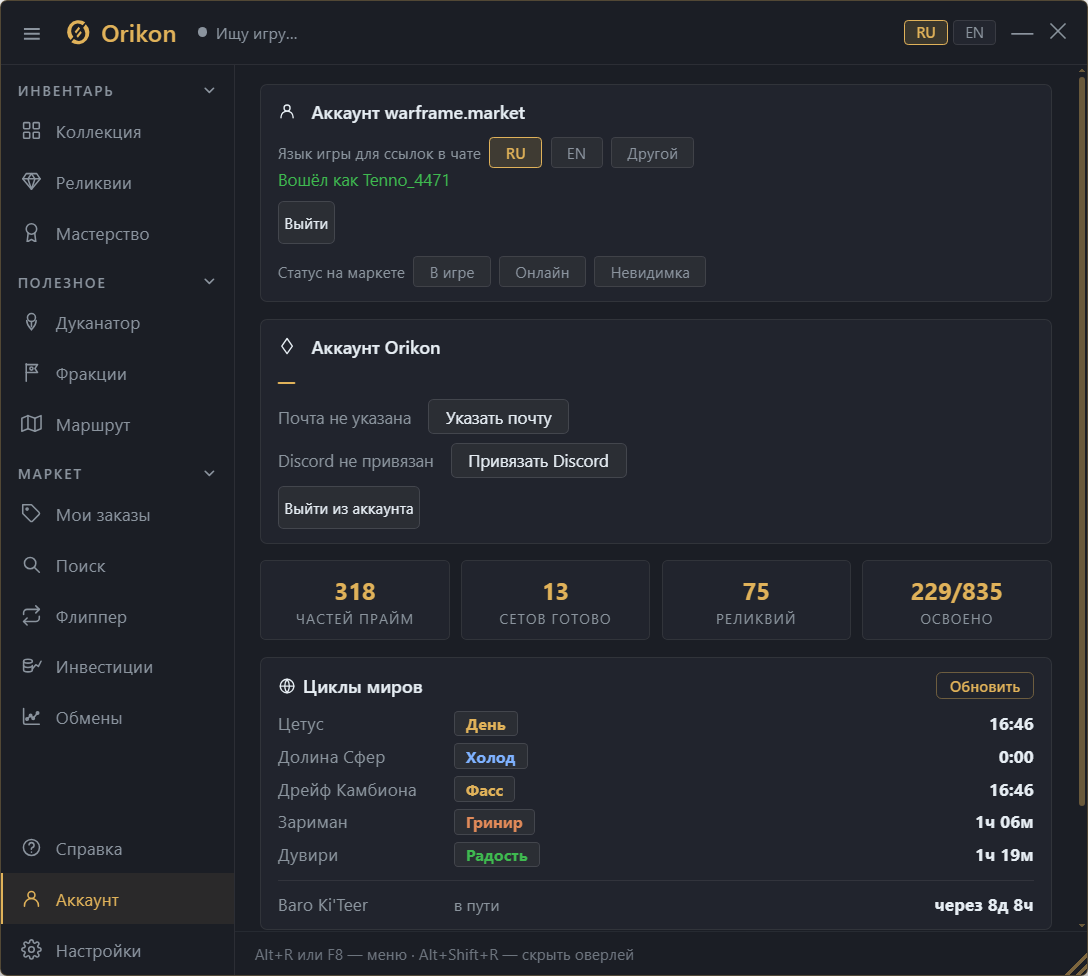Go to Реликвии in sidebar
Viewport: 1088px width, 976px height.
click(117, 182)
